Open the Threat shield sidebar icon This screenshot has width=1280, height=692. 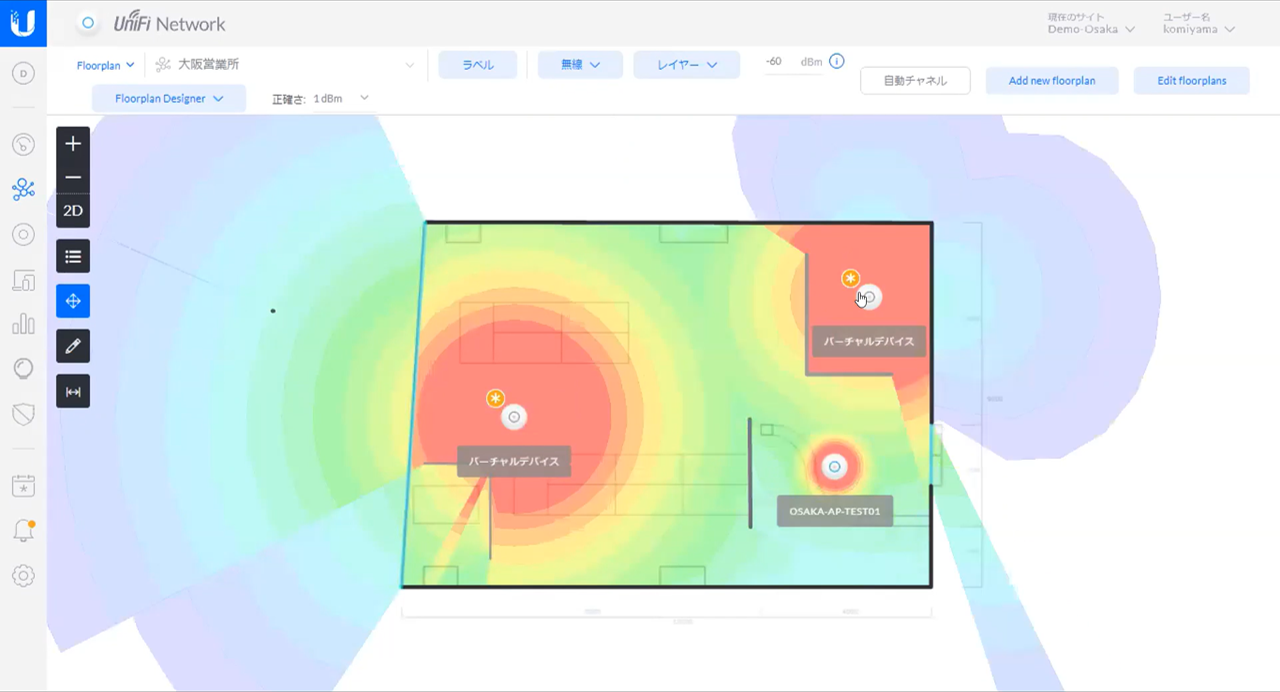[23, 413]
